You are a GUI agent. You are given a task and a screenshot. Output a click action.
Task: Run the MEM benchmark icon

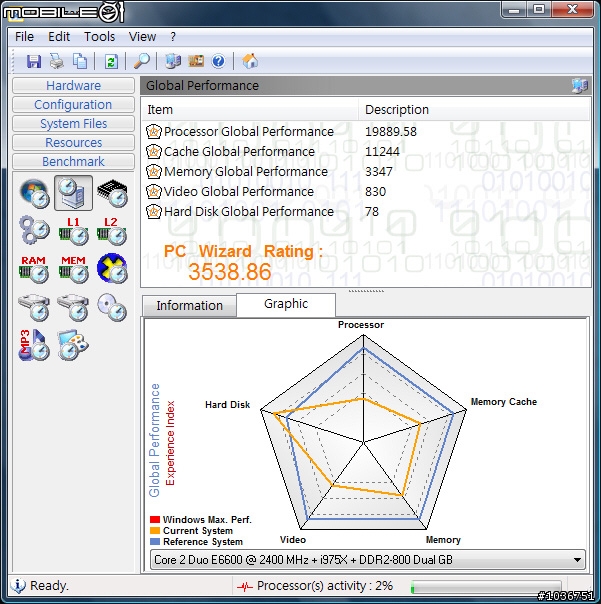[73, 269]
